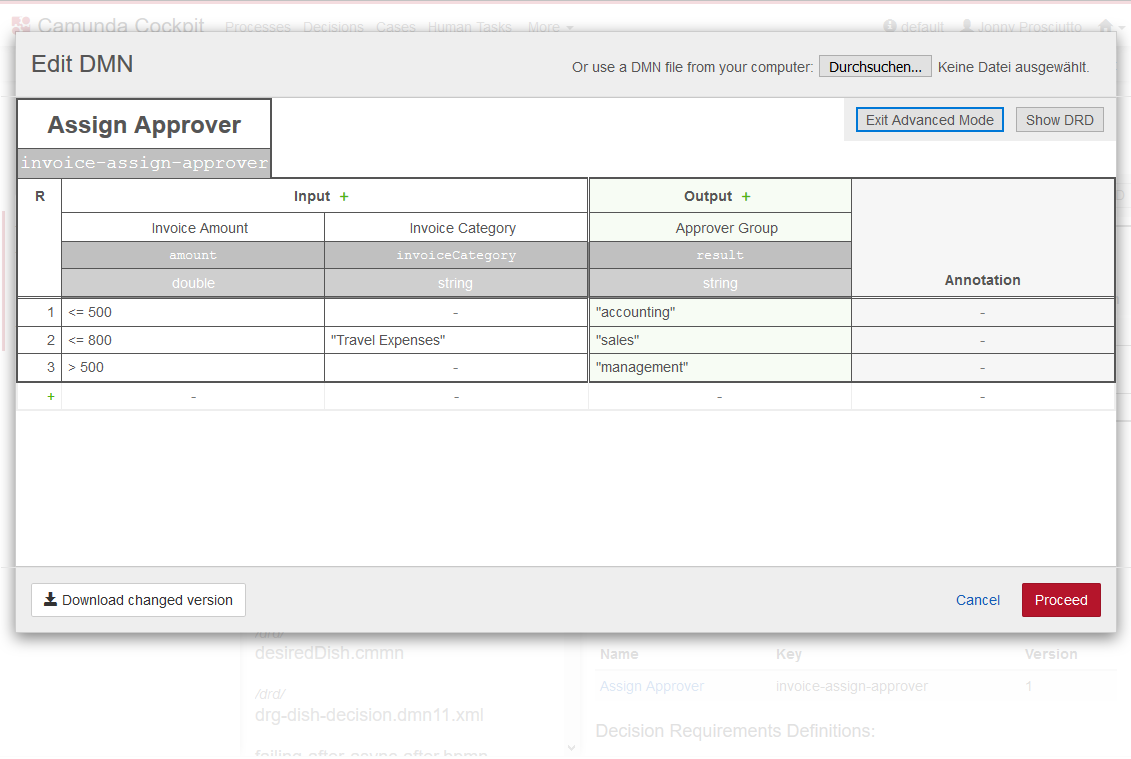Select the invoice-assign-approver table ID
The image size is (1131, 759).
[x=144, y=163]
